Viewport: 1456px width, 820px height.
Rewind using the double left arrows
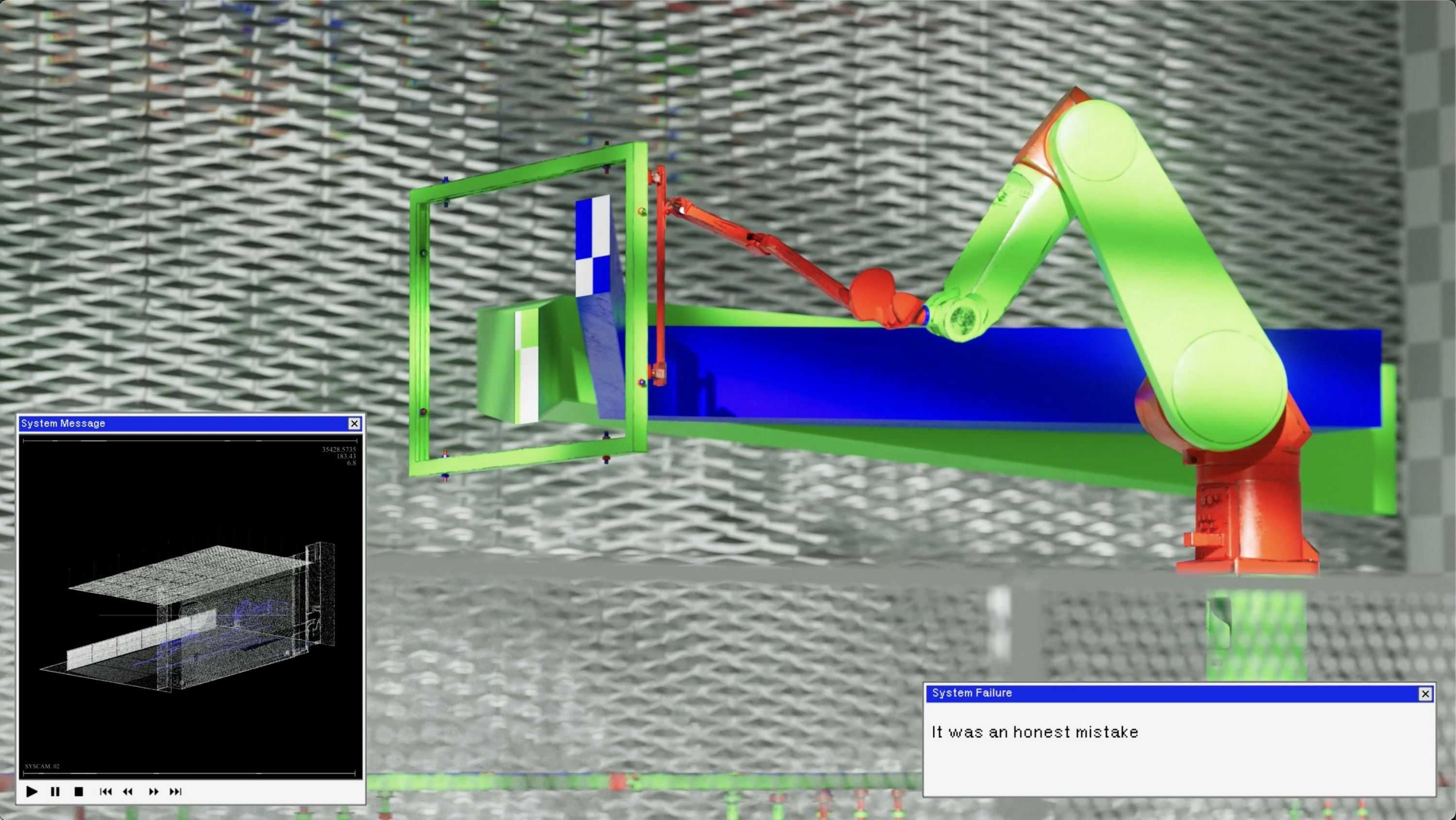coord(128,792)
